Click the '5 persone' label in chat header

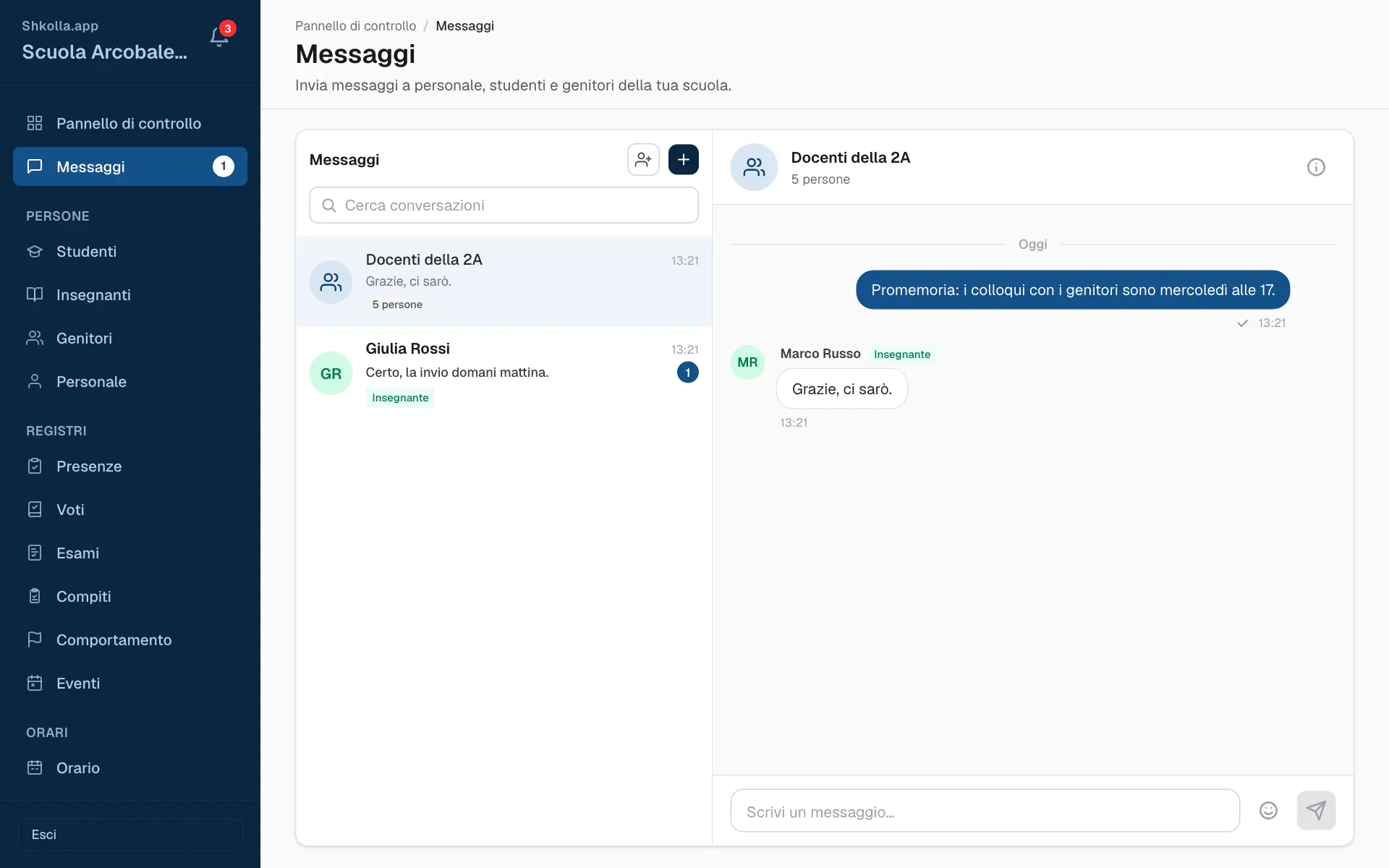820,179
